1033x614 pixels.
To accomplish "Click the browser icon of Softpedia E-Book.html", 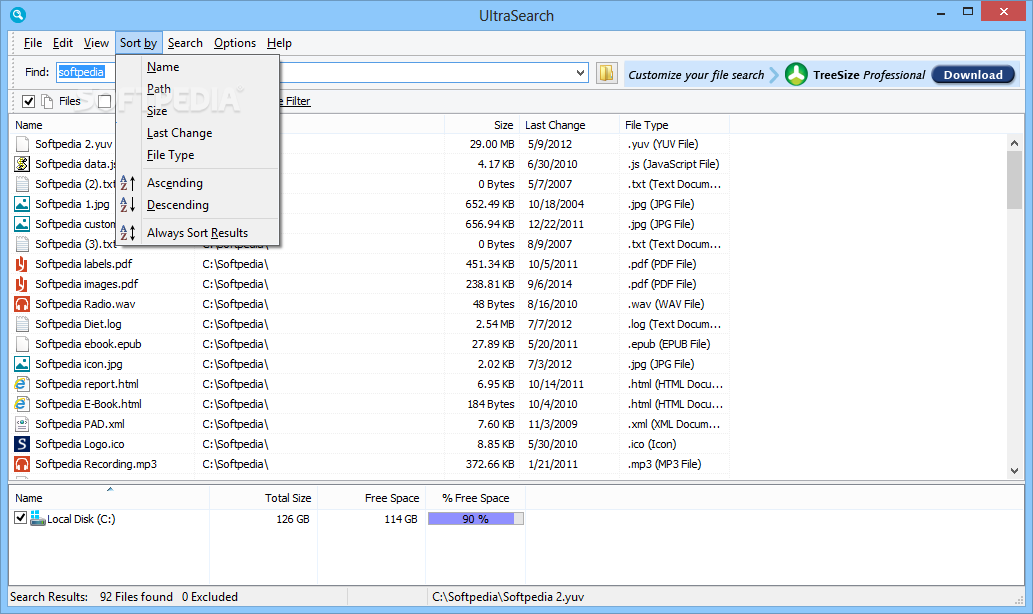I will click(22, 404).
